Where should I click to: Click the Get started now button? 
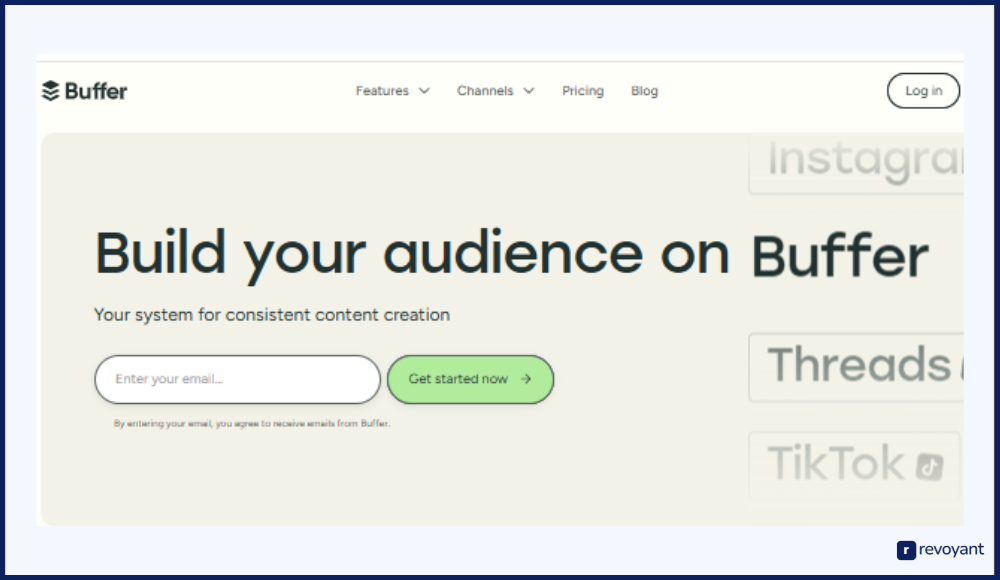coord(470,380)
